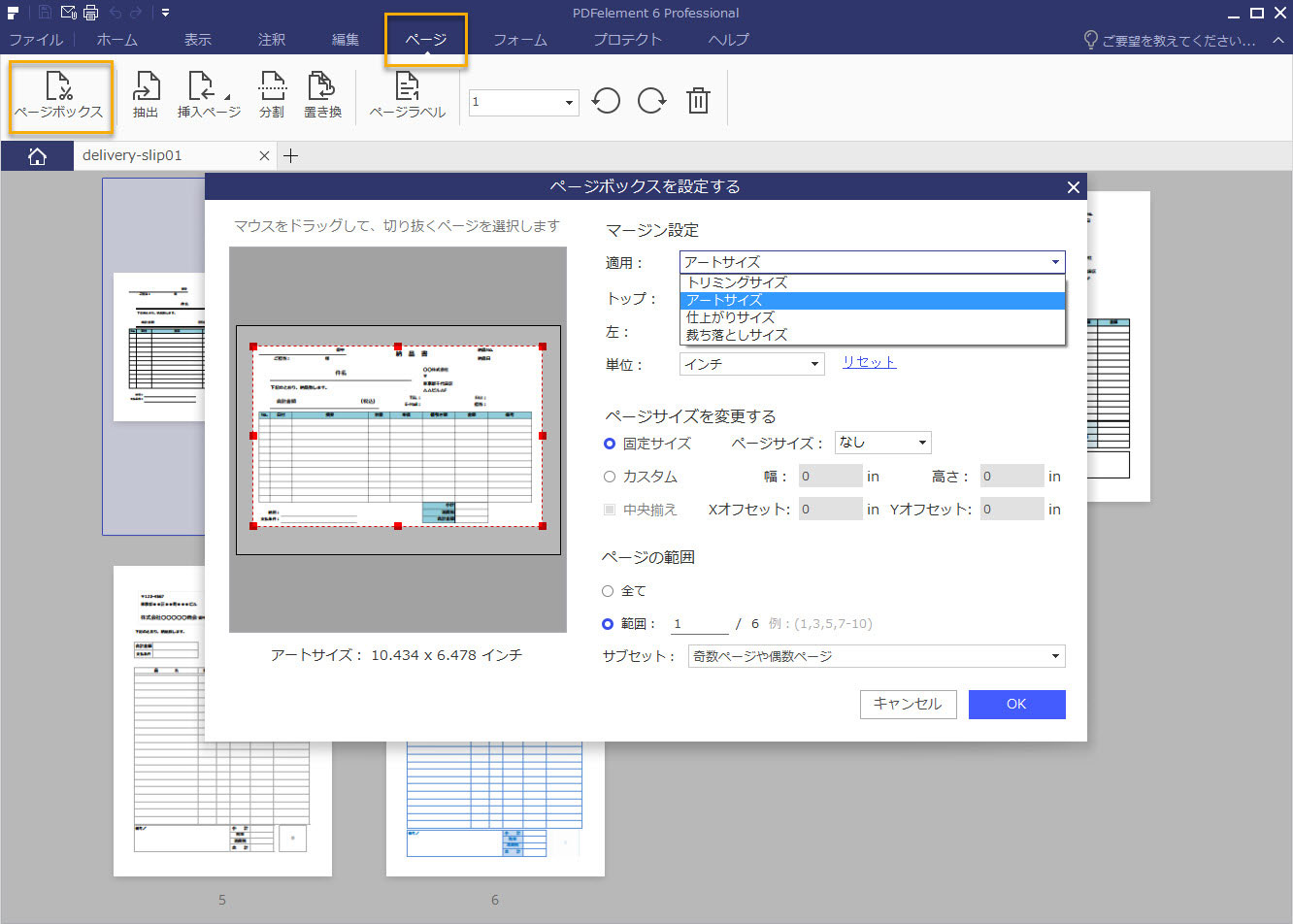Open the 挿入ページ insert page tool
The image size is (1293, 924).
[x=209, y=96]
